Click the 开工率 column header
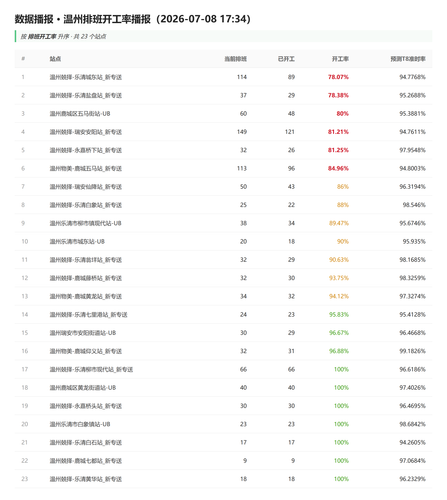The image size is (447, 500). (x=340, y=59)
